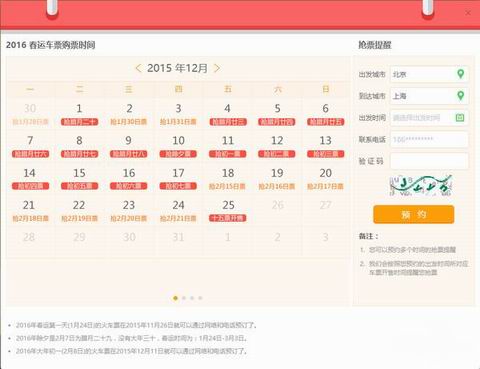Click greyed-out date 31 in last row
Image resolution: width=480 pixels, height=369 pixels.
[178, 237]
